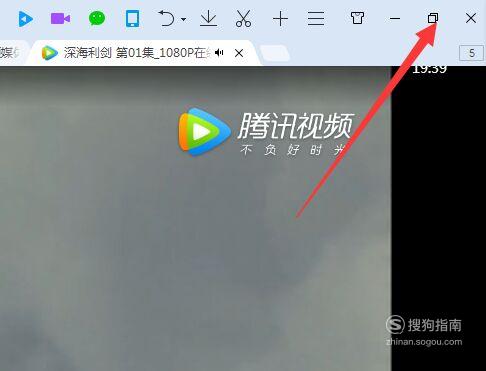Viewport: 486px width, 371px height.
Task: Open the downloads arrow icon
Action: [x=209, y=18]
